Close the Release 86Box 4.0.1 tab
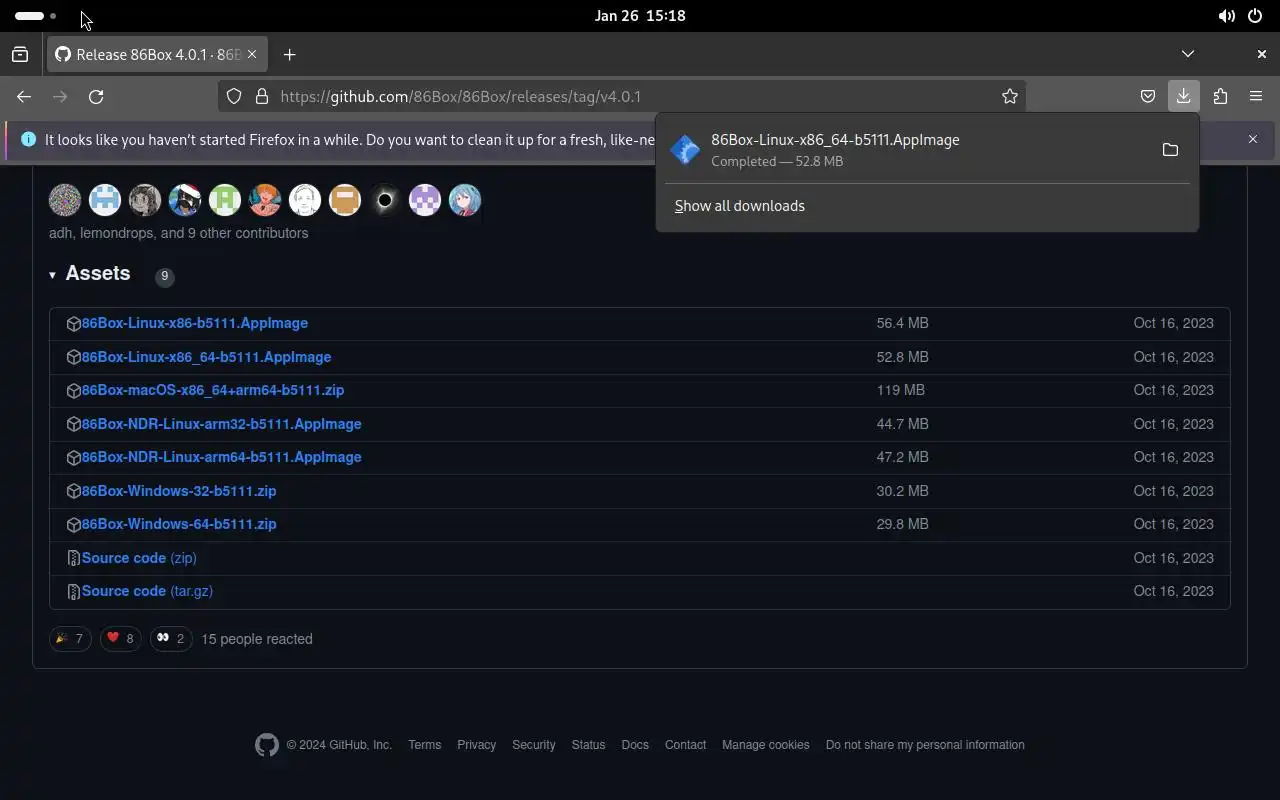This screenshot has height=800, width=1280. pos(252,54)
